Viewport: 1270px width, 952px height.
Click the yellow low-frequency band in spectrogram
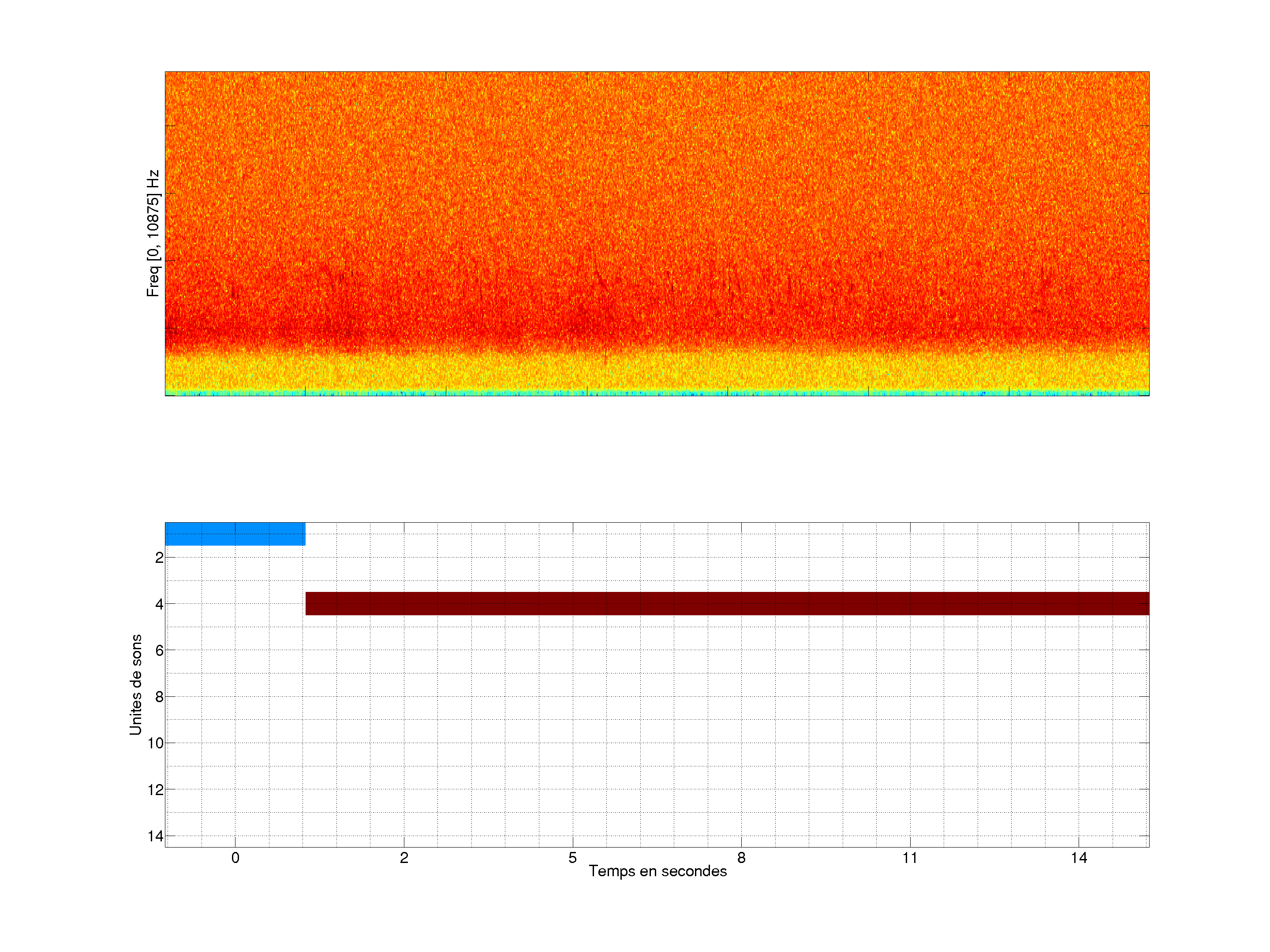657,373
